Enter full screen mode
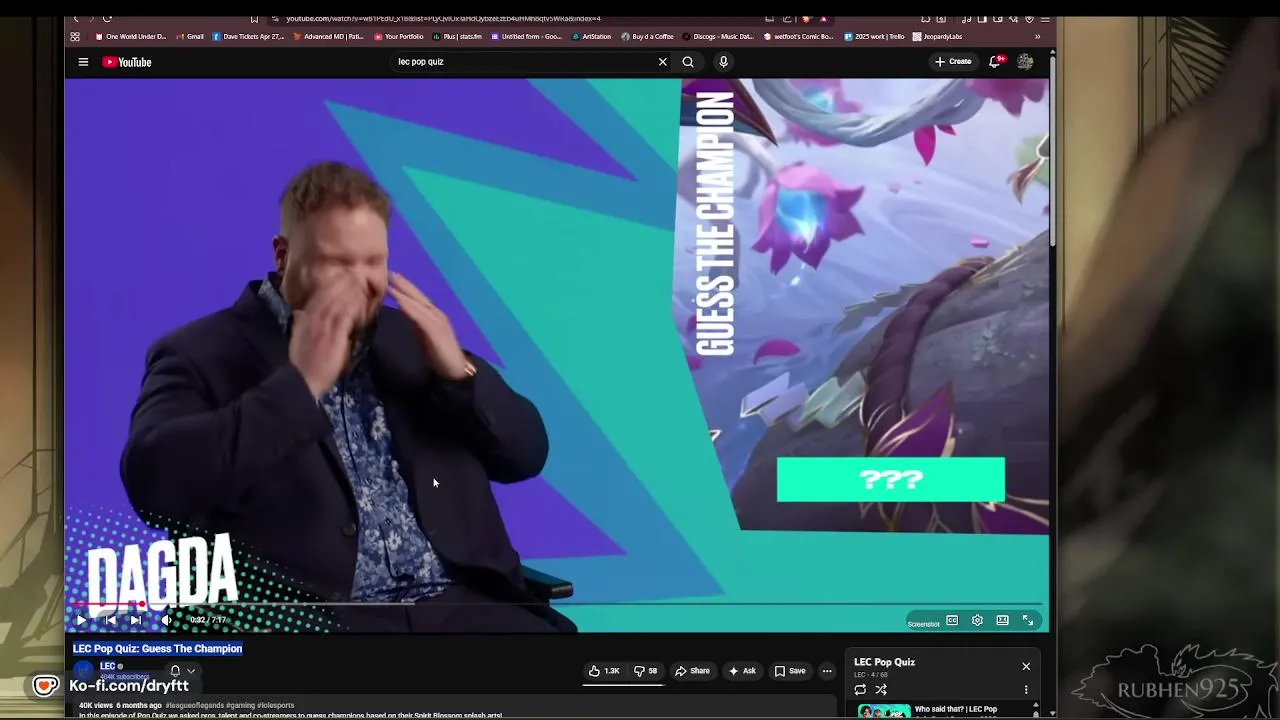1280x720 pixels. pos(1027,620)
